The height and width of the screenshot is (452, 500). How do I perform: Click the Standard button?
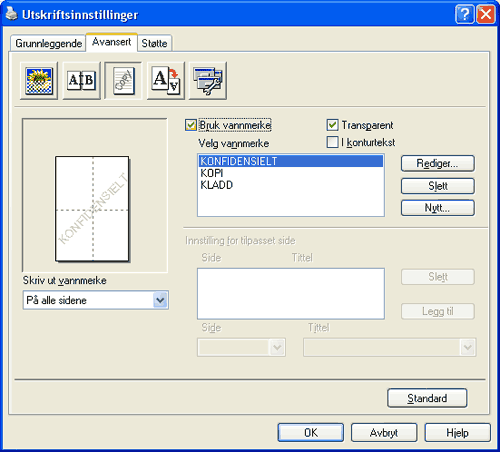427,398
